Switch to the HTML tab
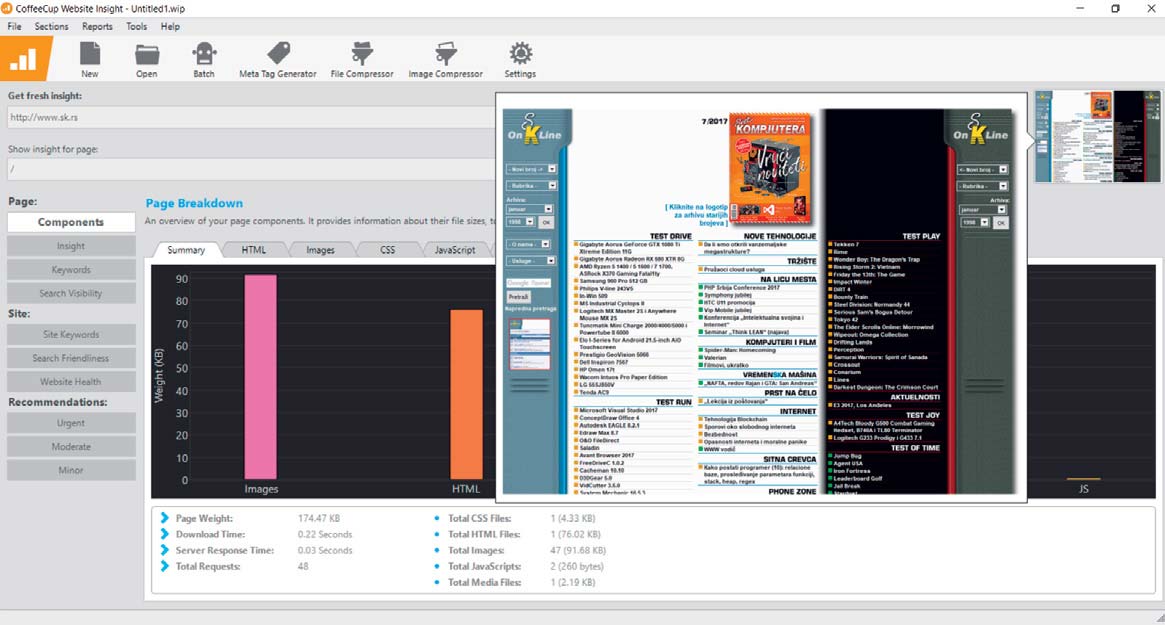Image resolution: width=1165 pixels, height=625 pixels. [x=253, y=250]
